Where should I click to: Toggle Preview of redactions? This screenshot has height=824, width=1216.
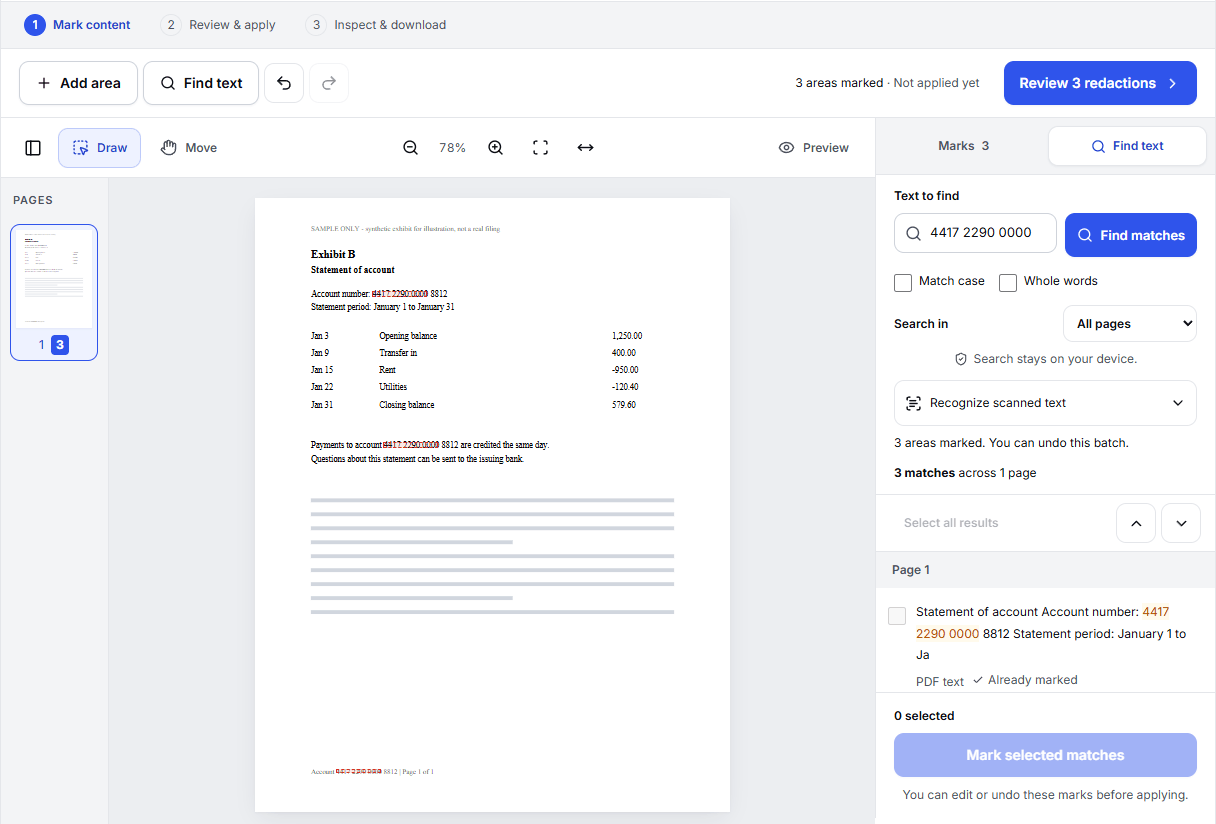pyautogui.click(x=813, y=148)
